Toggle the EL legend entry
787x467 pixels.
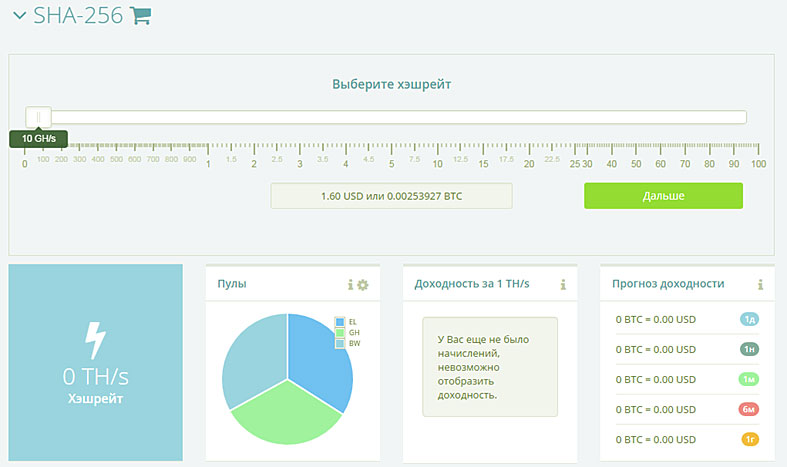[346, 321]
